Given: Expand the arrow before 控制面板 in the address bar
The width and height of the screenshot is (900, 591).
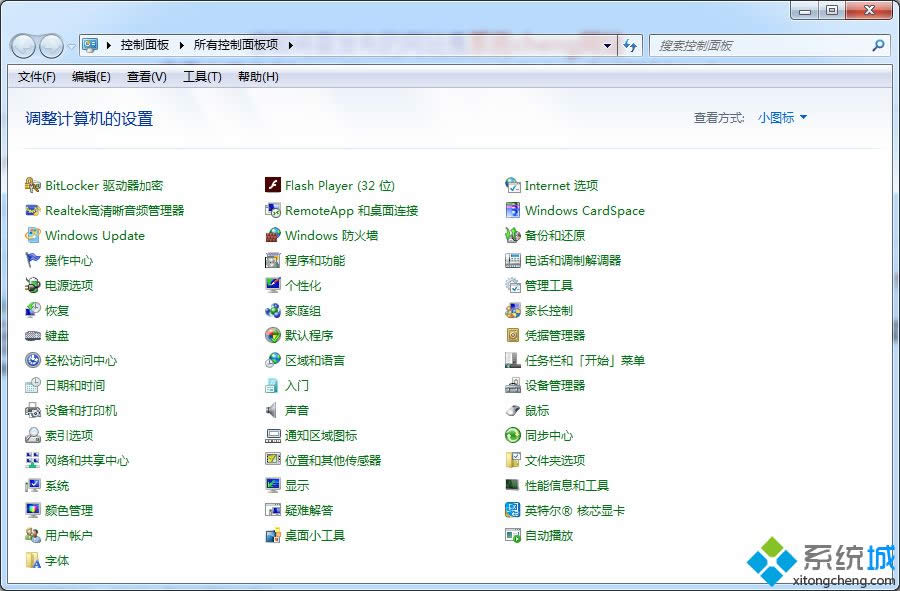Looking at the screenshot, I should [108, 45].
